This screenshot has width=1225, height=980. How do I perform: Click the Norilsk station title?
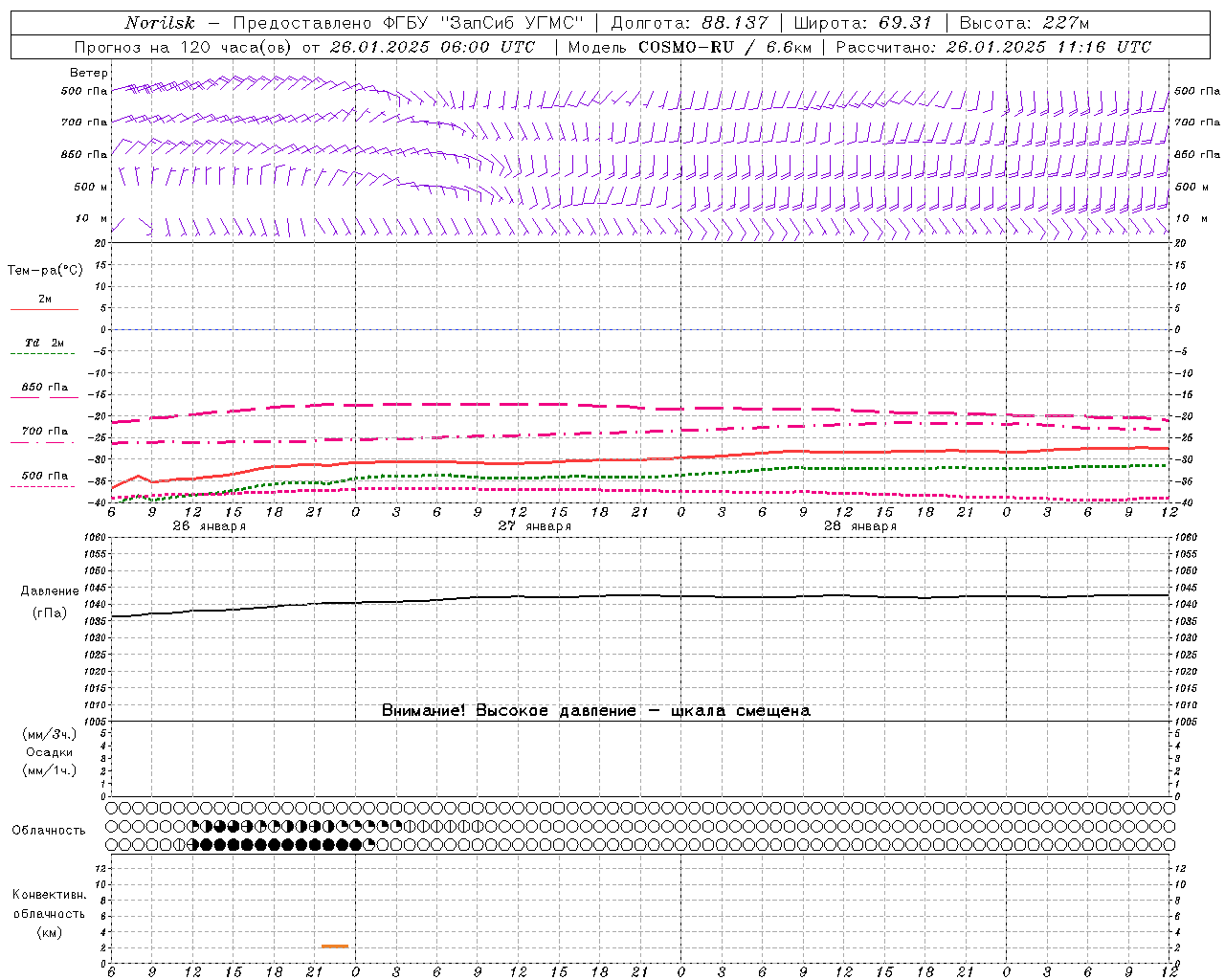click(160, 23)
